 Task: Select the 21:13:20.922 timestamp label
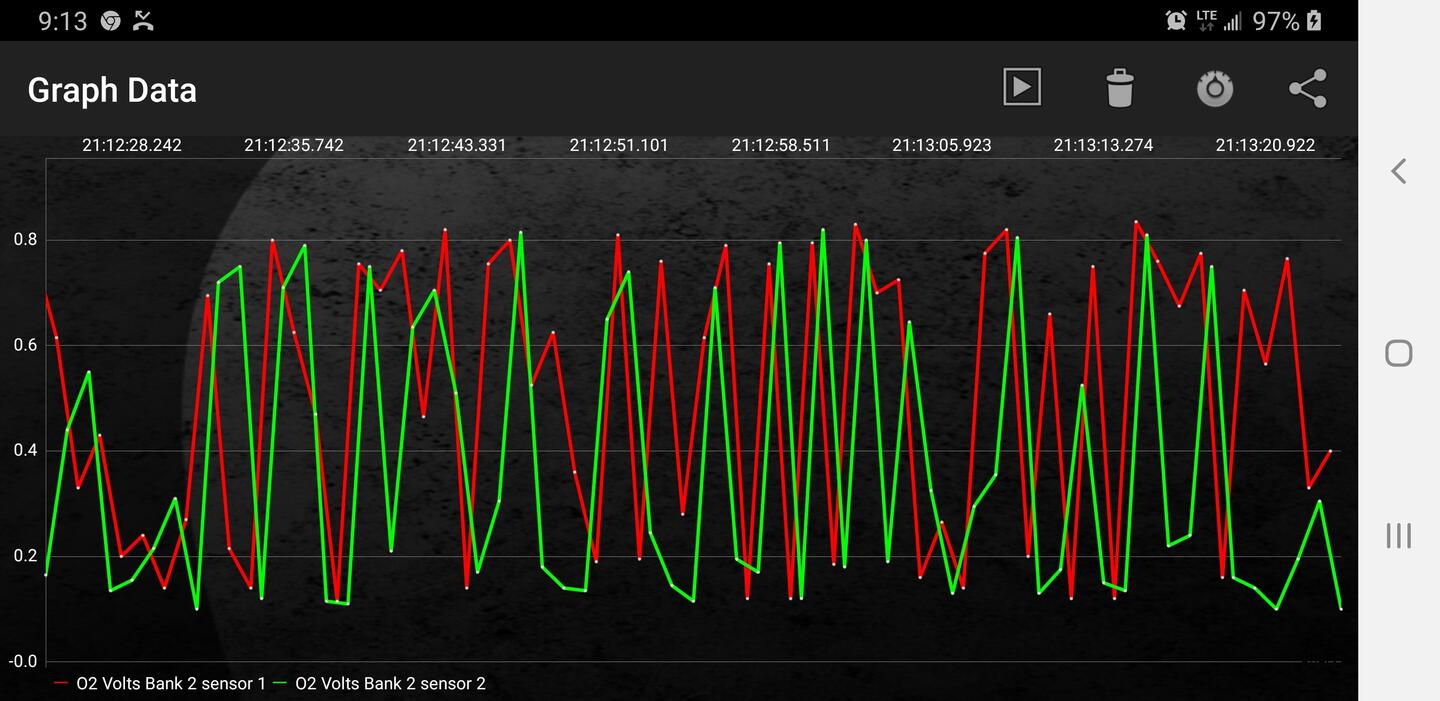[x=1265, y=145]
